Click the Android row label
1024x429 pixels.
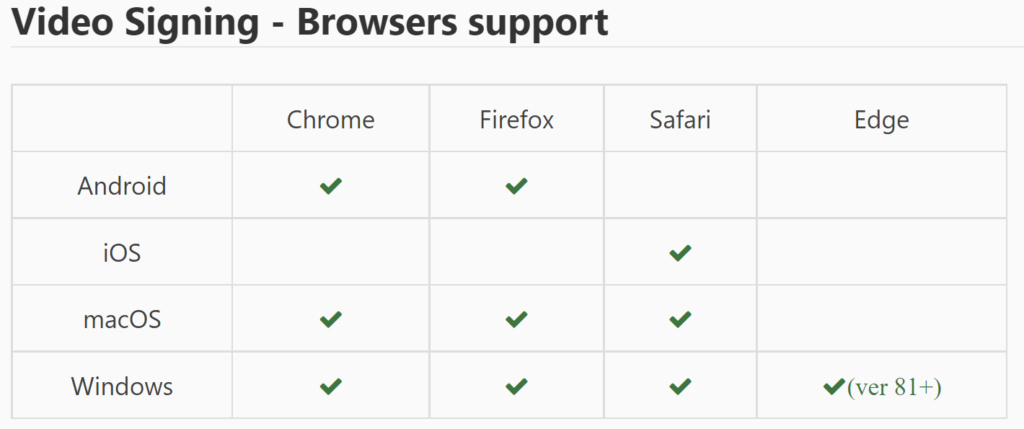[122, 186]
